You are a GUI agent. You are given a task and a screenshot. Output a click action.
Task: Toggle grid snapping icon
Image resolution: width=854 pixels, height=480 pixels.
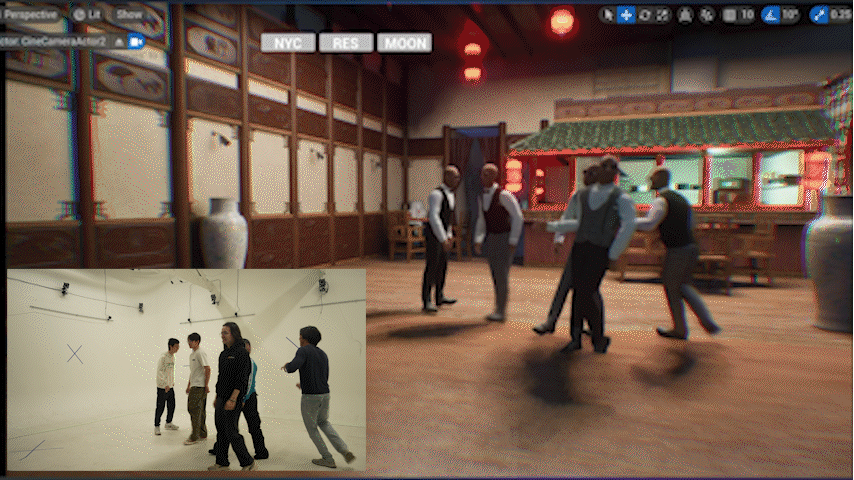[729, 15]
